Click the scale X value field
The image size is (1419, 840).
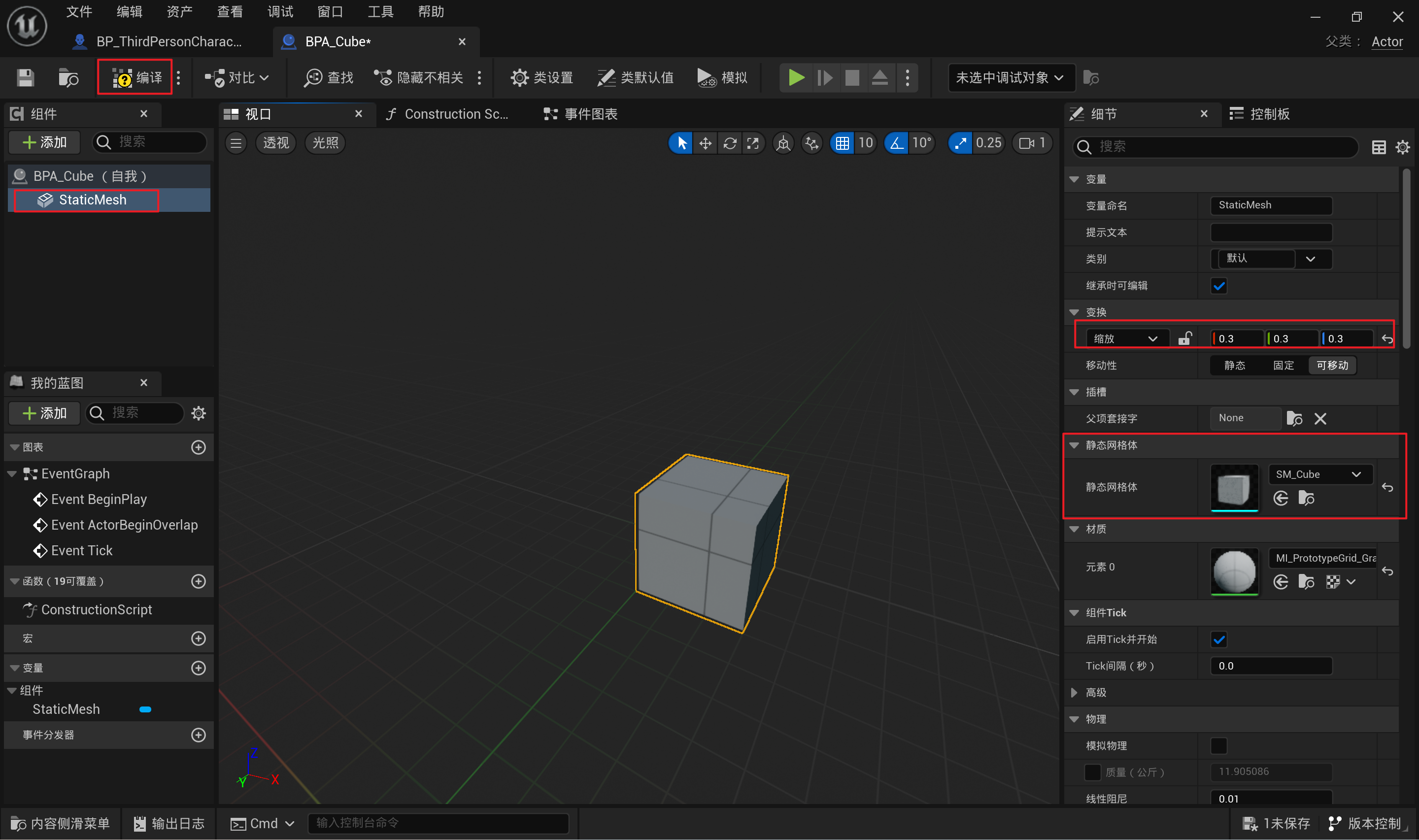tap(1237, 338)
